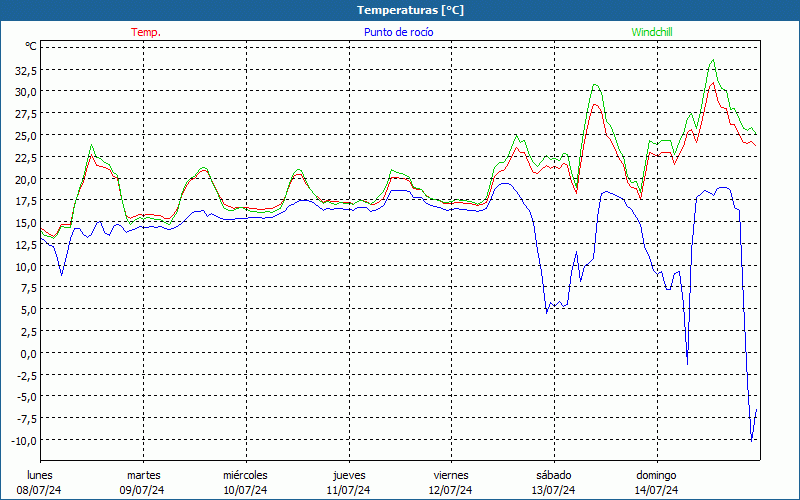The image size is (800, 500).
Task: Select the martes day label
Action: click(x=143, y=475)
